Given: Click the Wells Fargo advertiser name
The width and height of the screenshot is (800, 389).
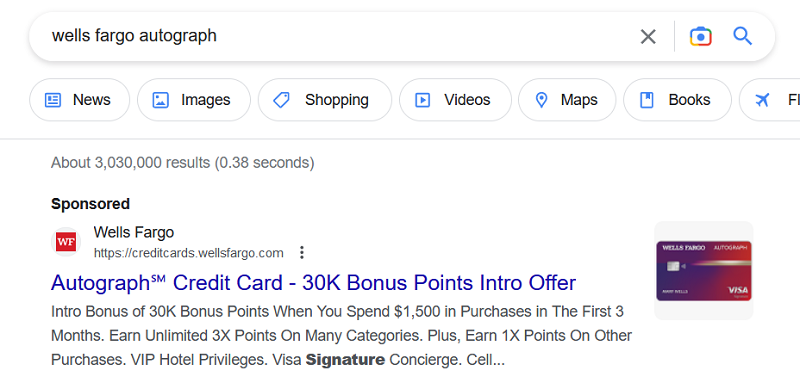Looking at the screenshot, I should click(134, 232).
